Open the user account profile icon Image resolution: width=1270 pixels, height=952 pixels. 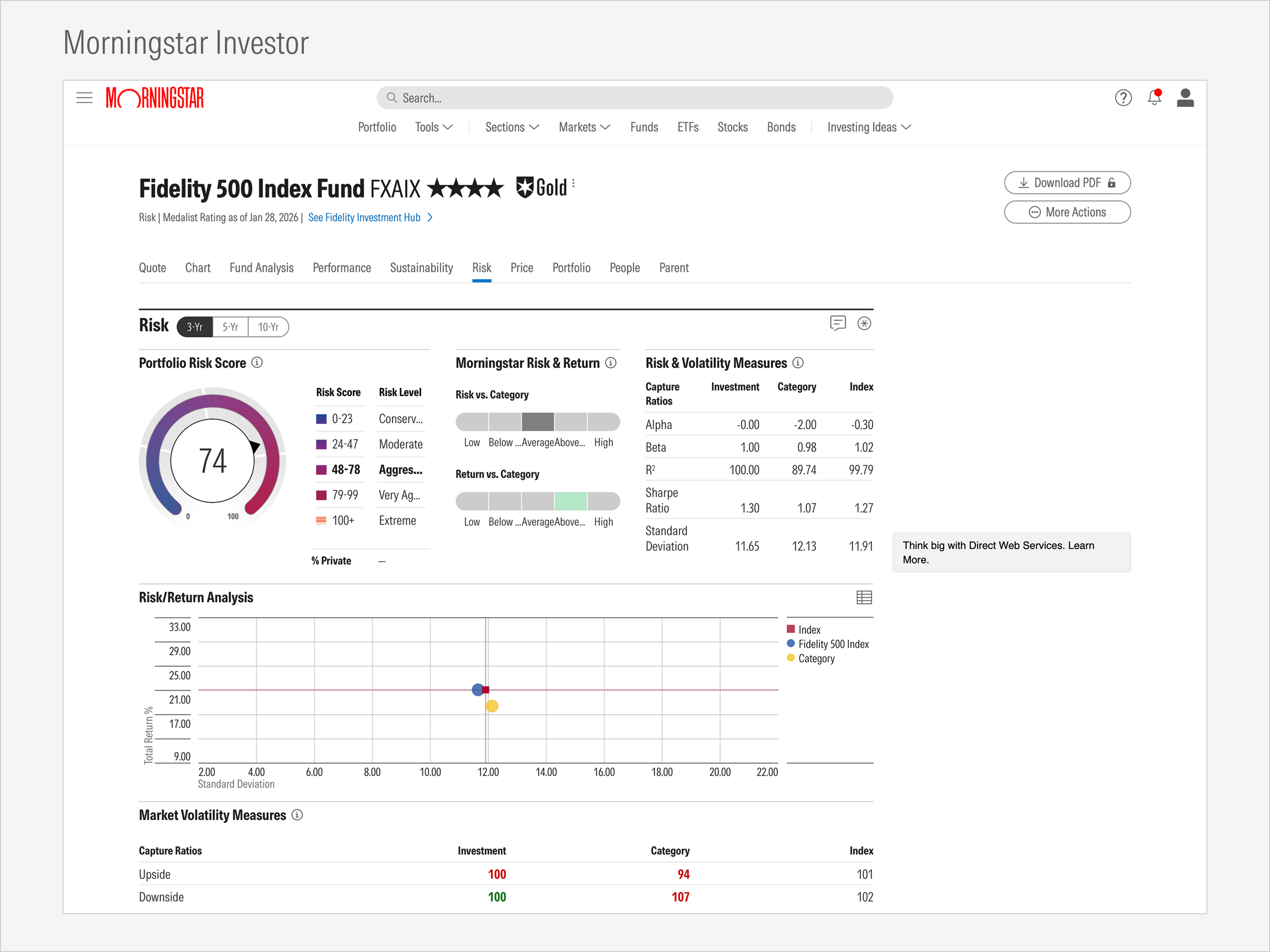click(x=1185, y=97)
